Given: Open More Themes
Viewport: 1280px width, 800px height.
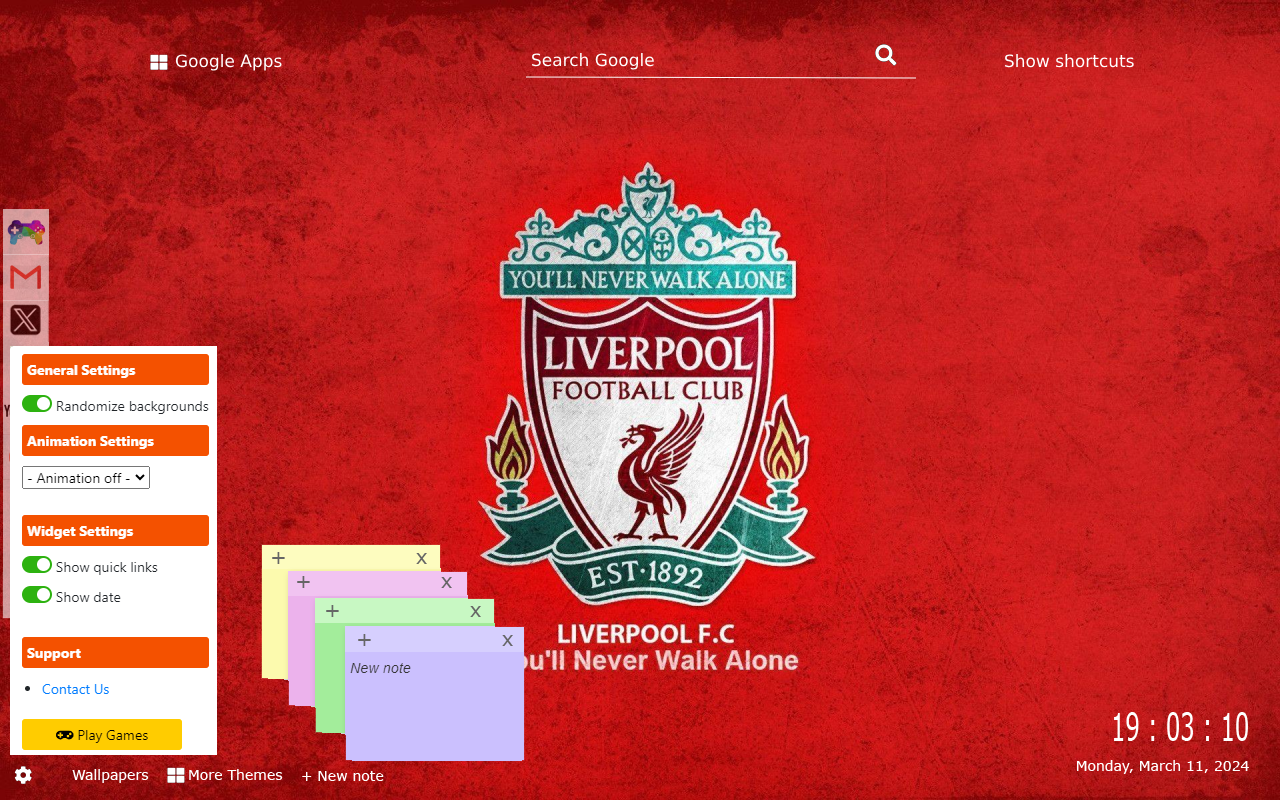Looking at the screenshot, I should 225,775.
